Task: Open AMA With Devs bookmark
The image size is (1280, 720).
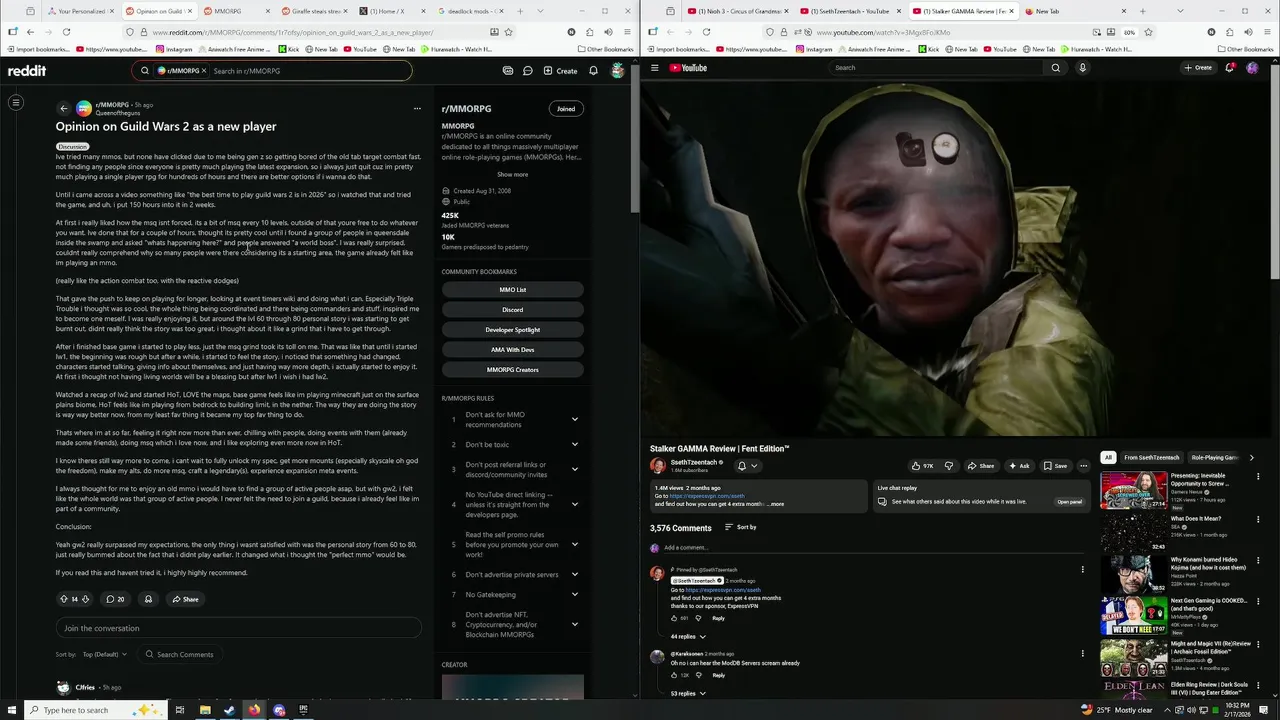Action: tap(512, 350)
